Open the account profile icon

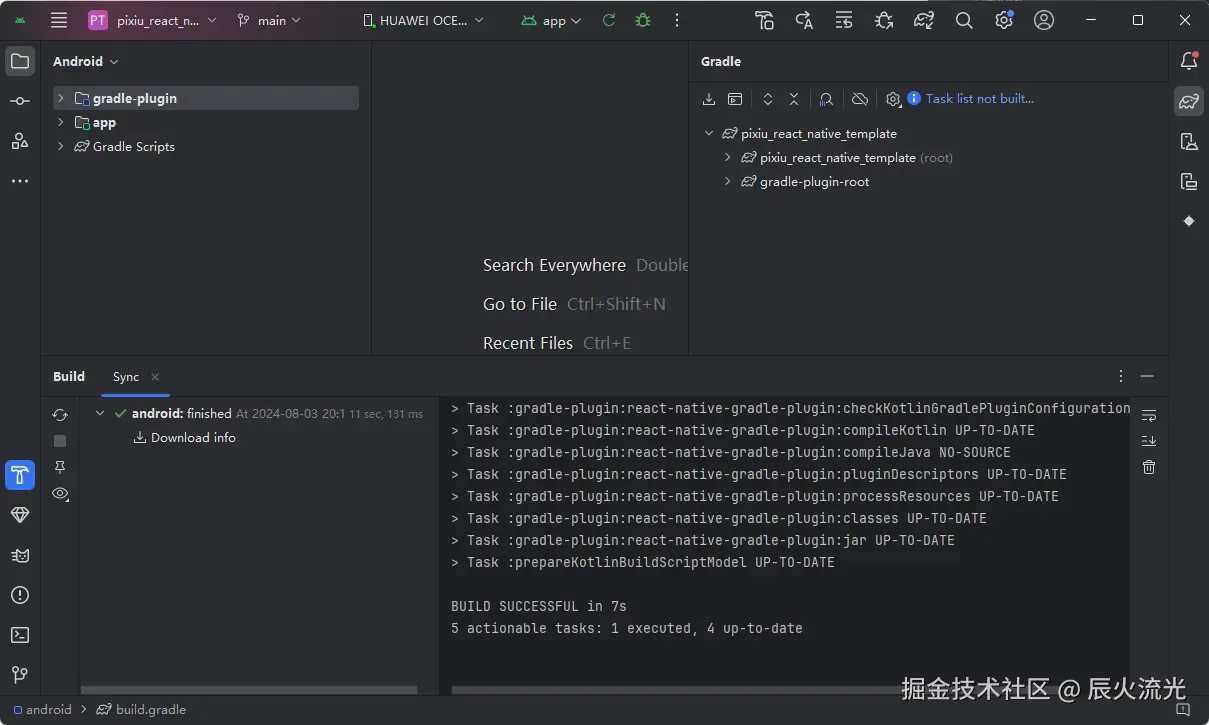1044,20
